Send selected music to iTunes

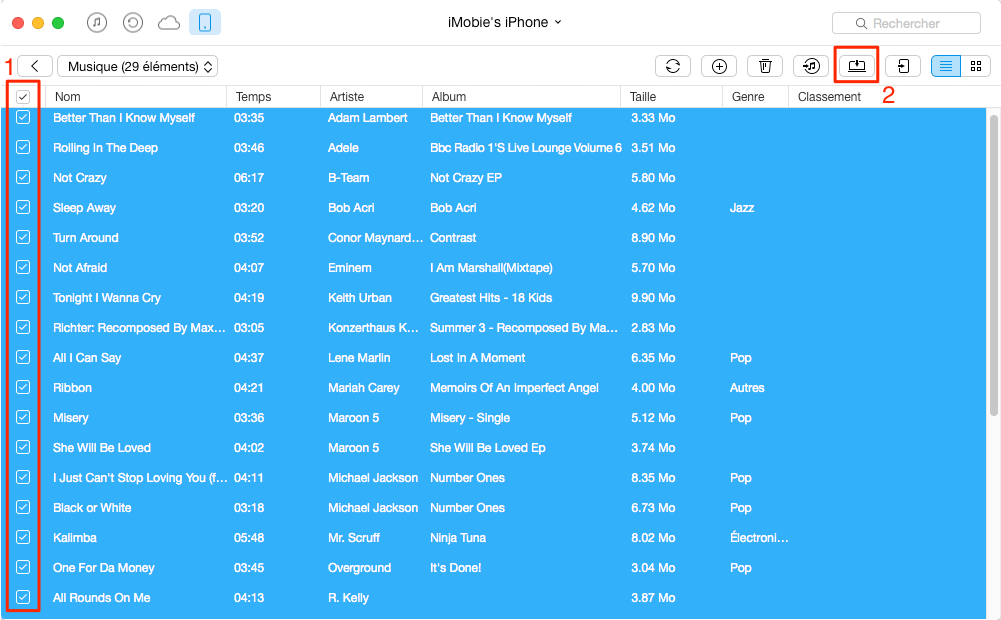811,66
